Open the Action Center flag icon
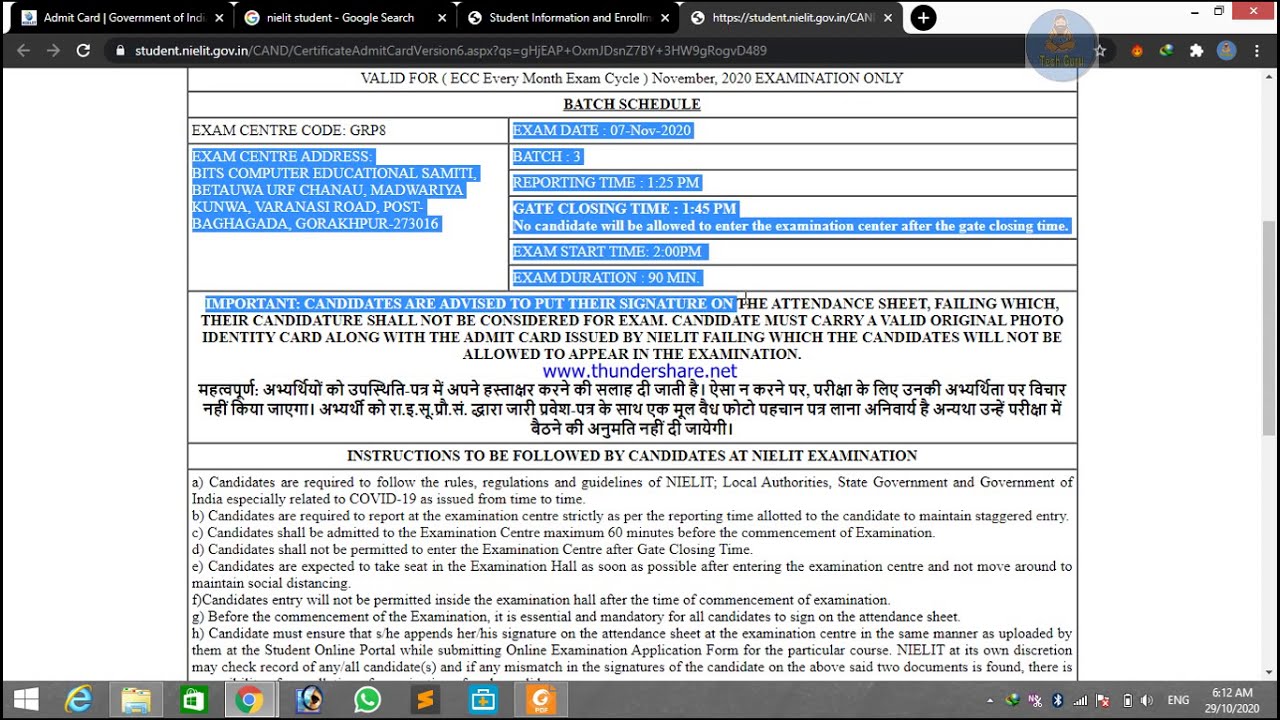Screen dimensions: 1280x720 click(x=1104, y=700)
